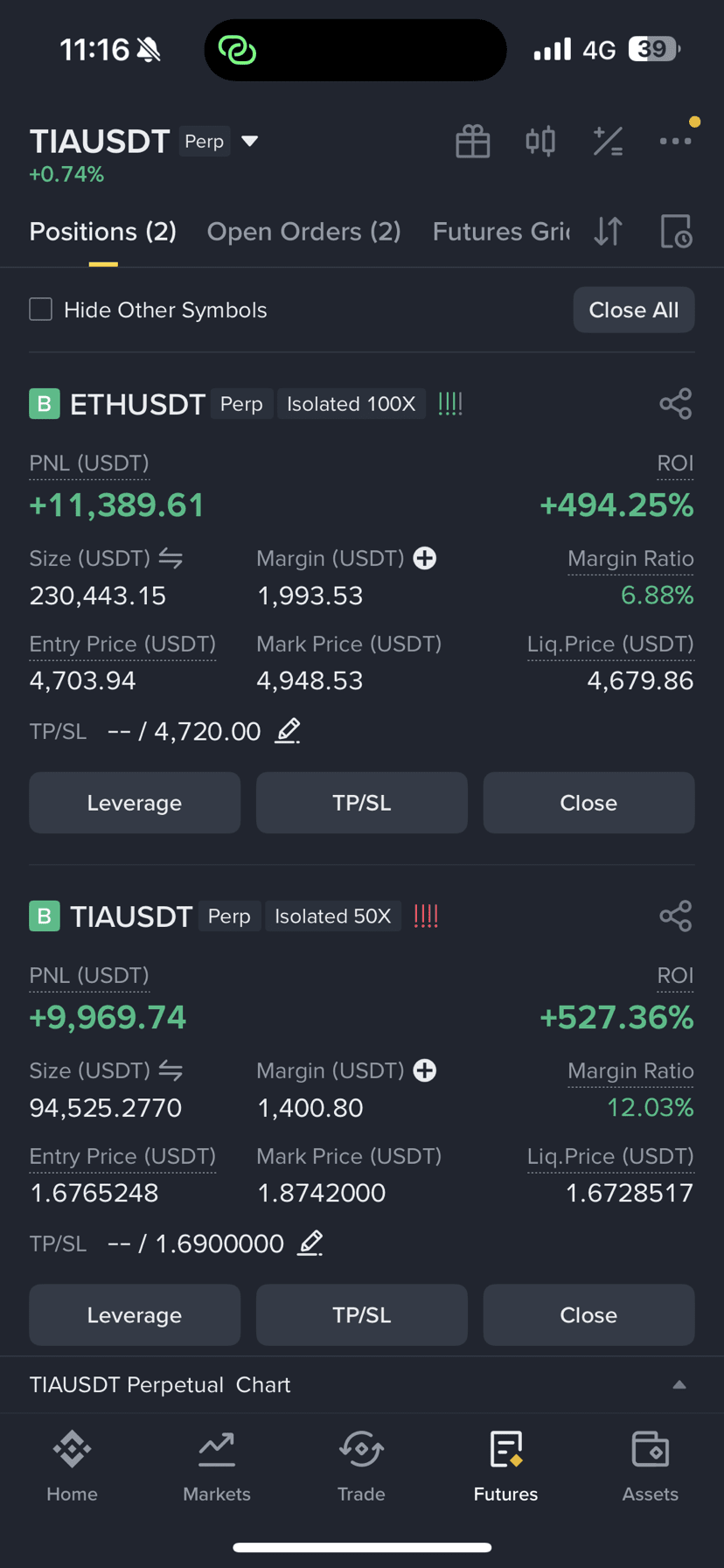
Task: Tap the Close All button
Action: coord(634,310)
